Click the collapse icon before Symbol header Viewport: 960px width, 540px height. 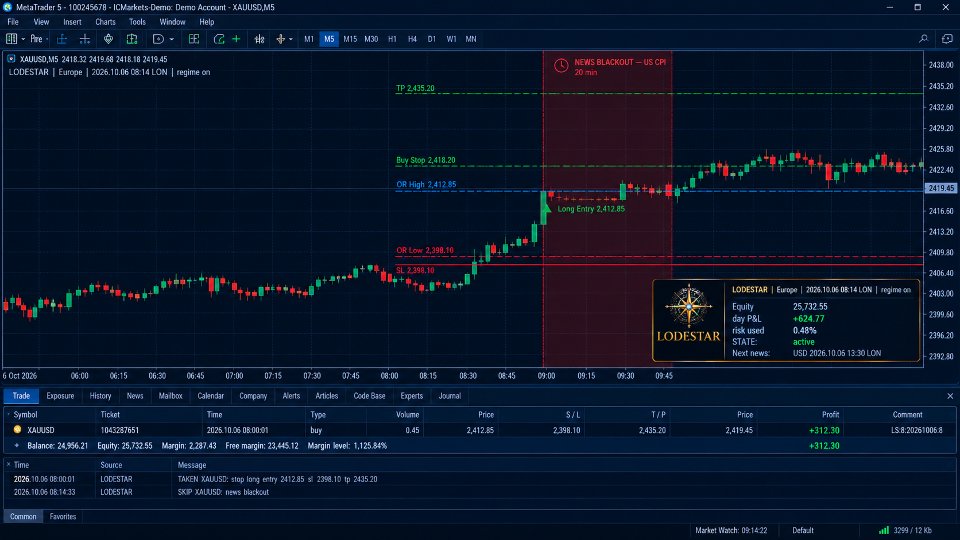8,414
